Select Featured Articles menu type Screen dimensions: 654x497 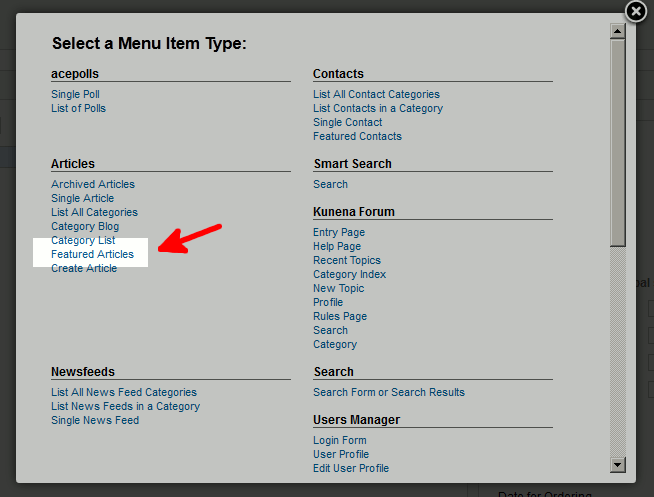point(92,254)
